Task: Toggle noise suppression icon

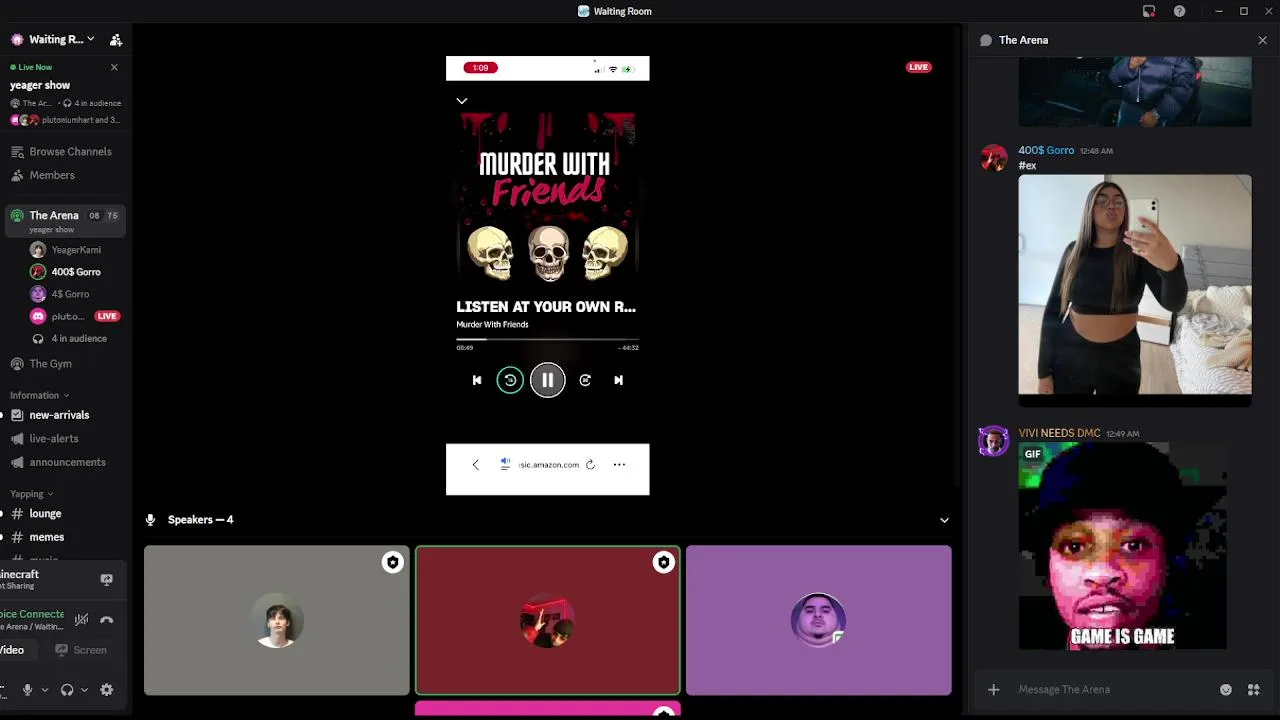Action: click(x=82, y=620)
